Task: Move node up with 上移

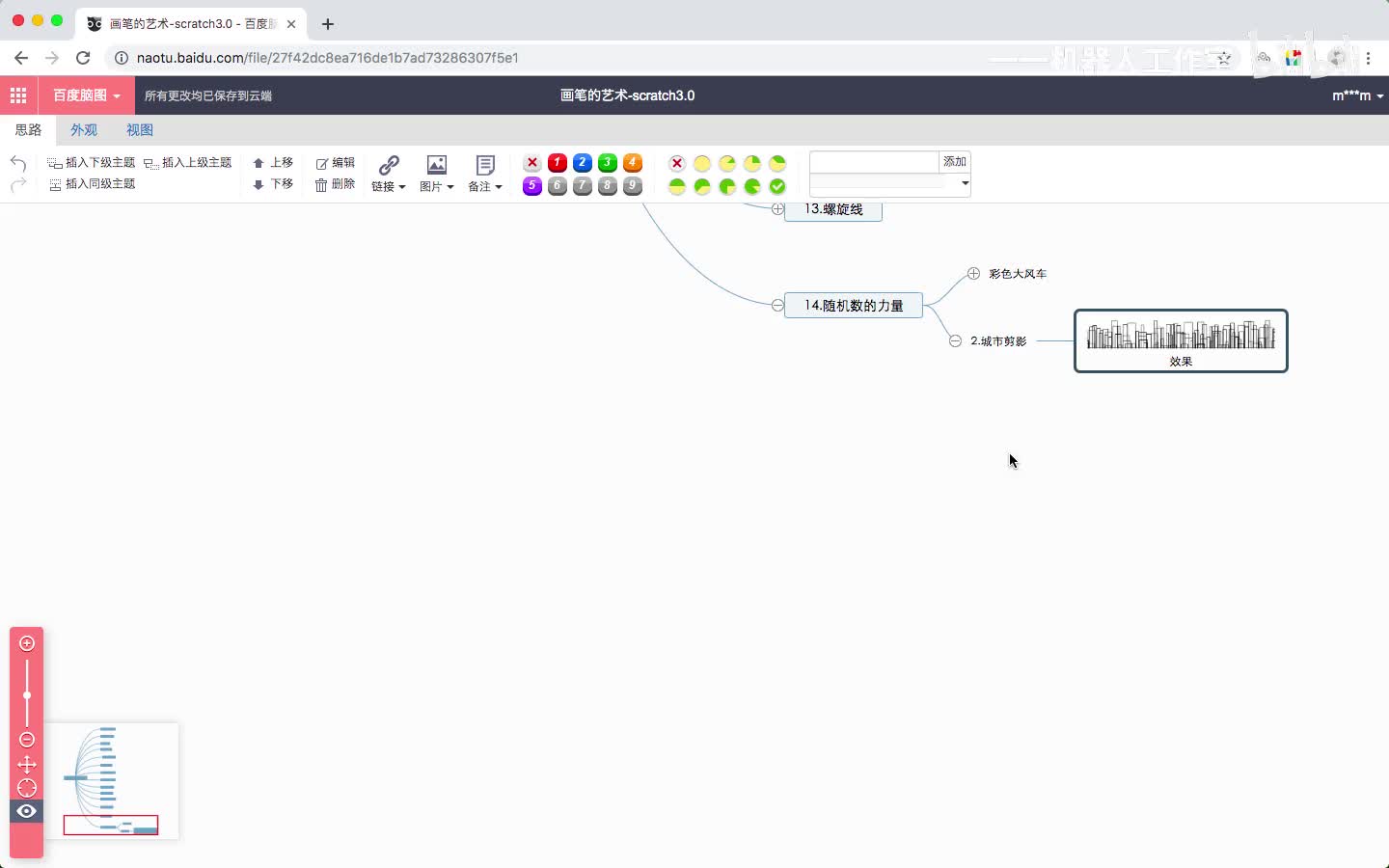Action: [x=273, y=163]
